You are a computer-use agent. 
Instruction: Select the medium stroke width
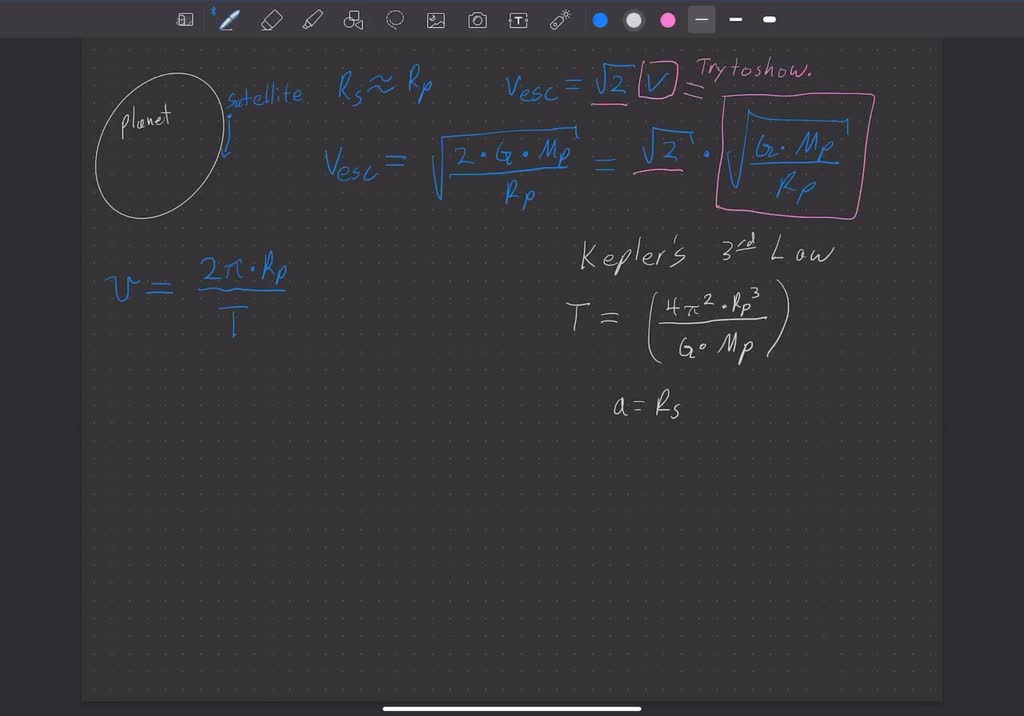[735, 20]
